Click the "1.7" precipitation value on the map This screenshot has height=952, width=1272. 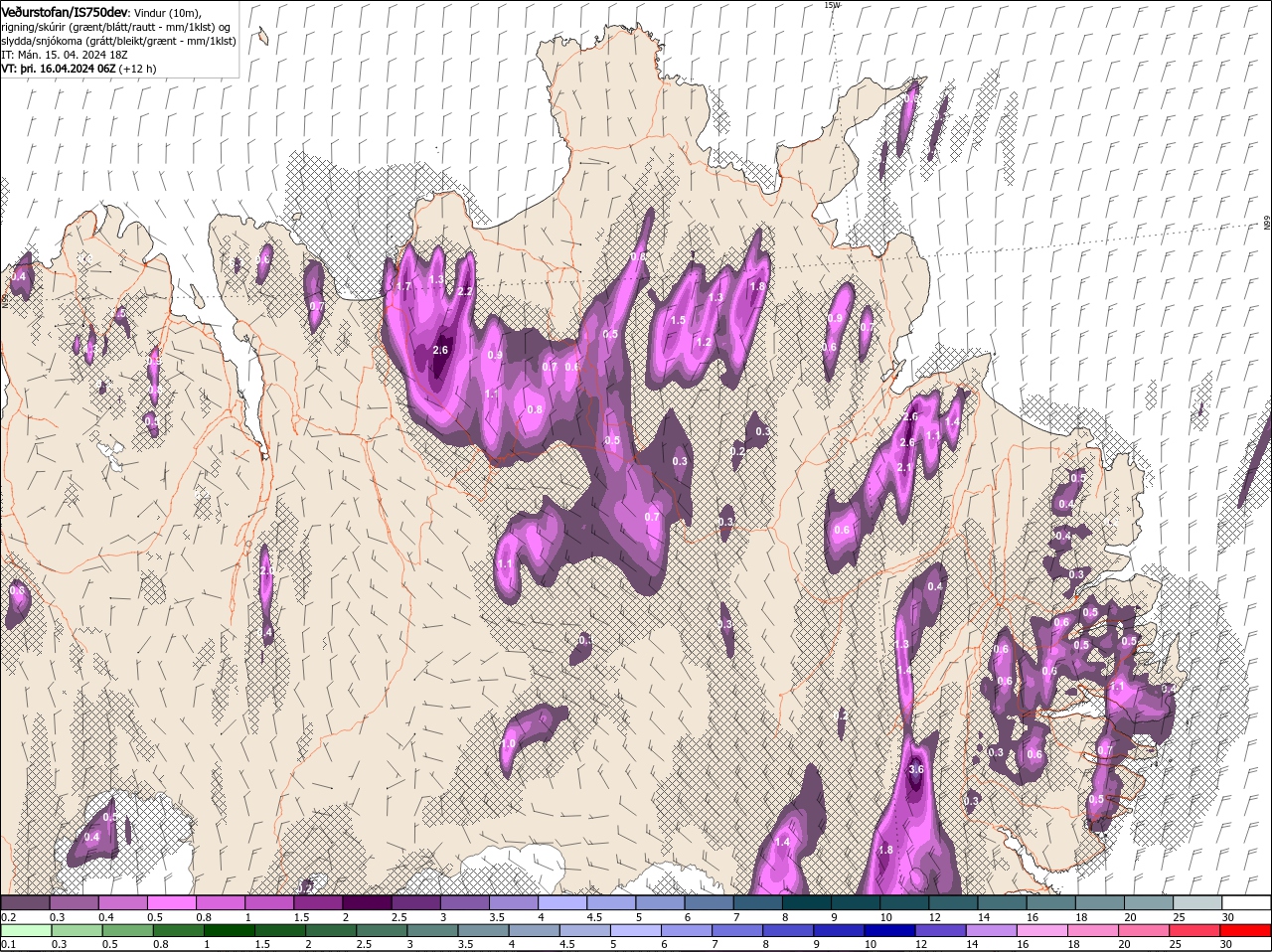point(403,286)
